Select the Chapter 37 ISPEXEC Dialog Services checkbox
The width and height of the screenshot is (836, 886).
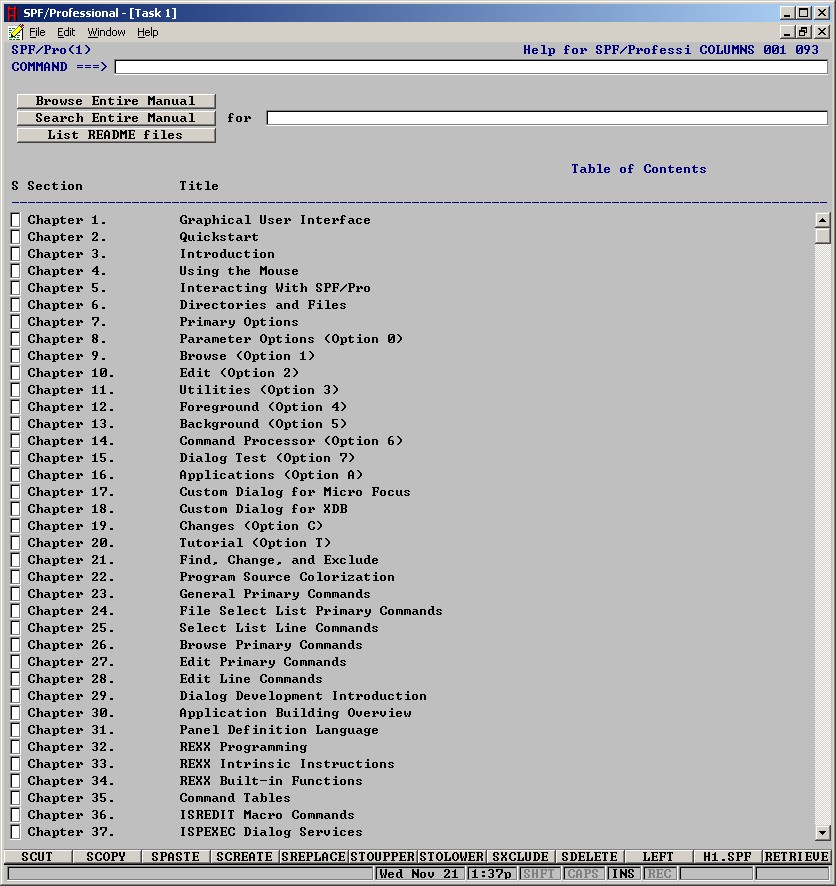(15, 832)
